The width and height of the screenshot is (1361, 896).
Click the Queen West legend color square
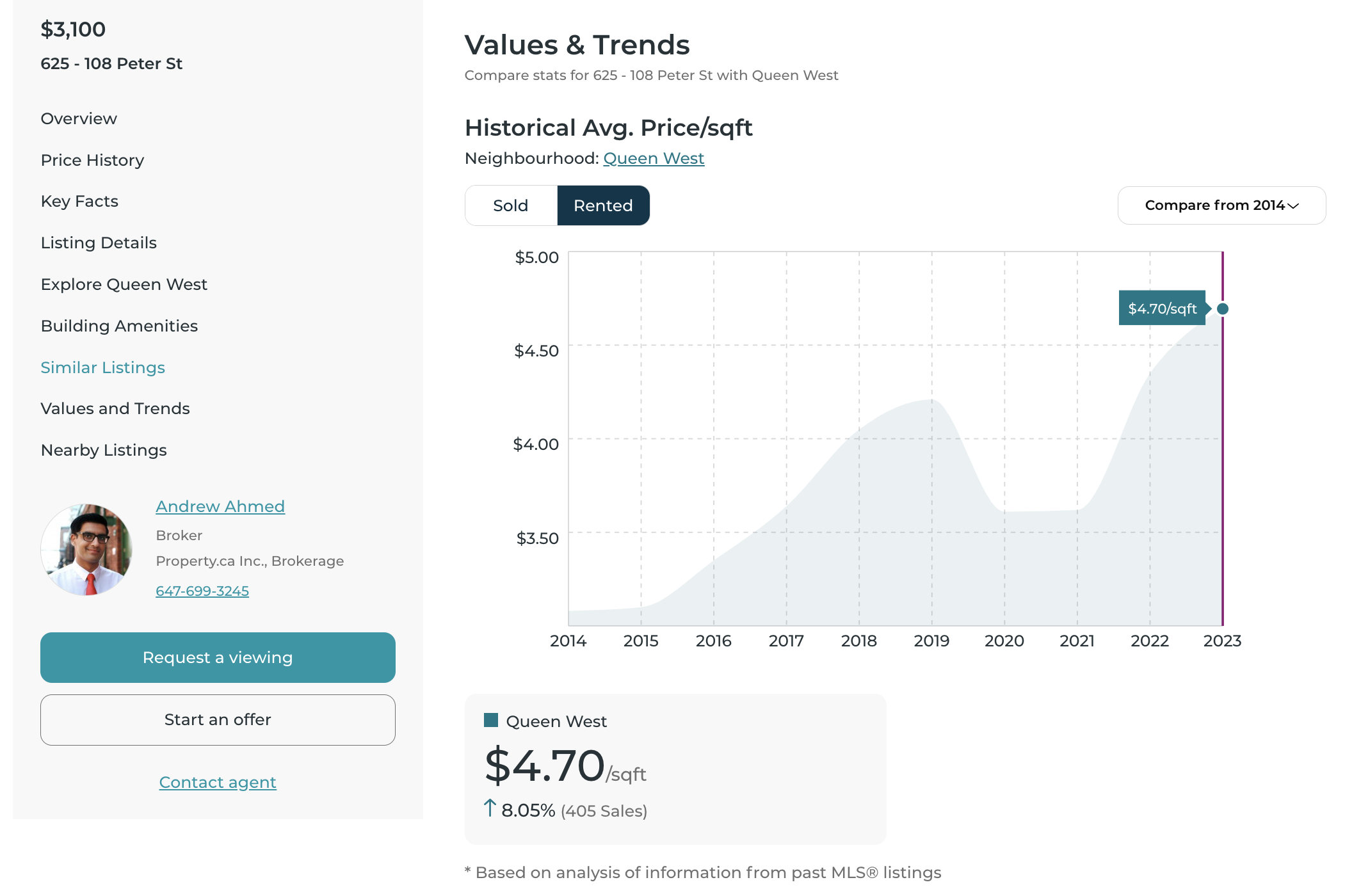click(491, 721)
